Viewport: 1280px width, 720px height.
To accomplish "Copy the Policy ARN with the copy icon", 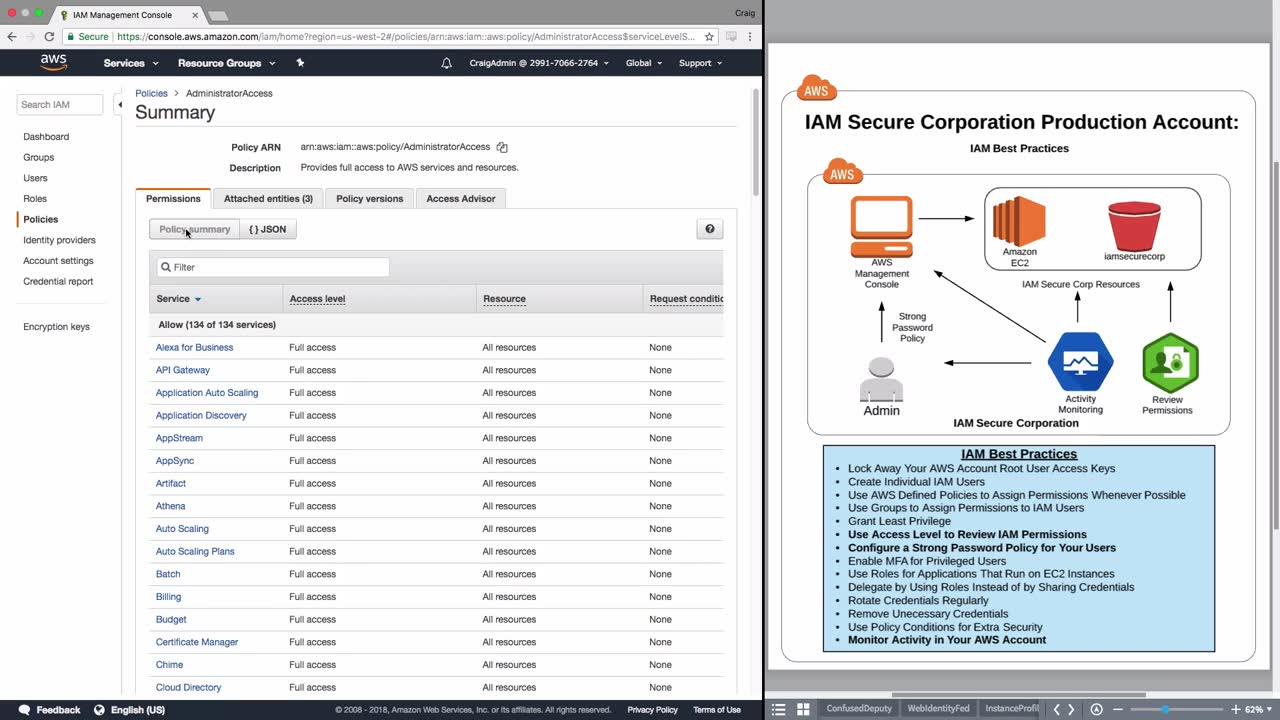I will pos(503,147).
